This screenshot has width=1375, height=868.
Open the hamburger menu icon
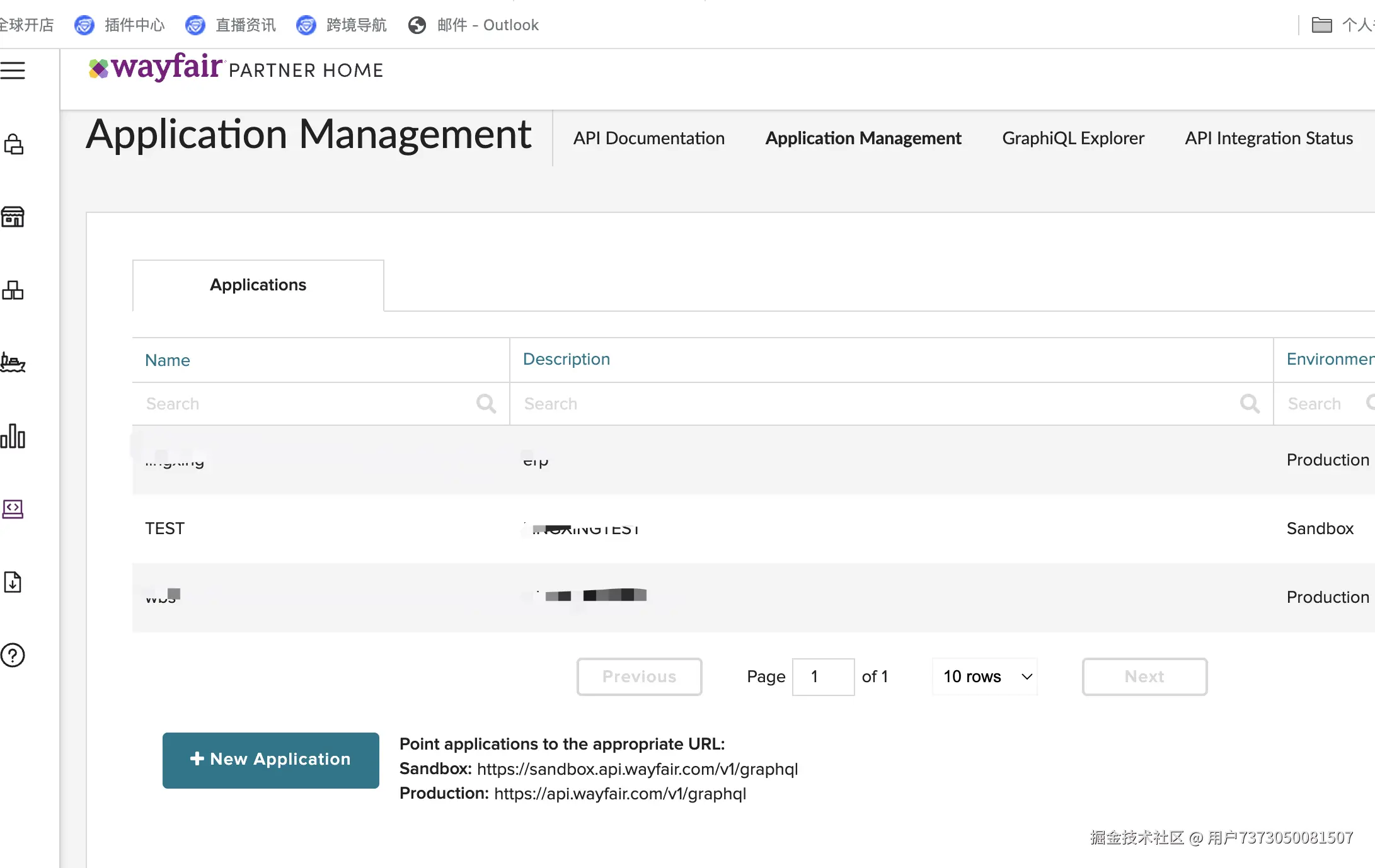click(13, 71)
